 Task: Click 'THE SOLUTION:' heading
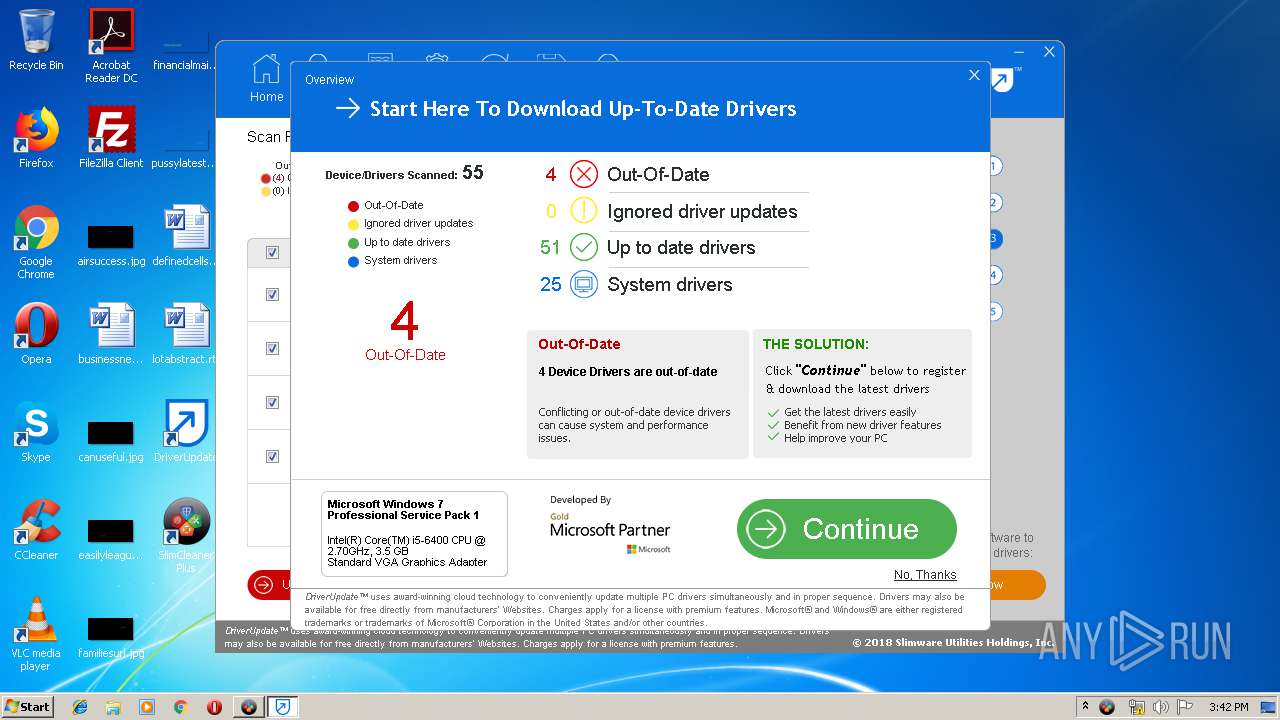(816, 344)
